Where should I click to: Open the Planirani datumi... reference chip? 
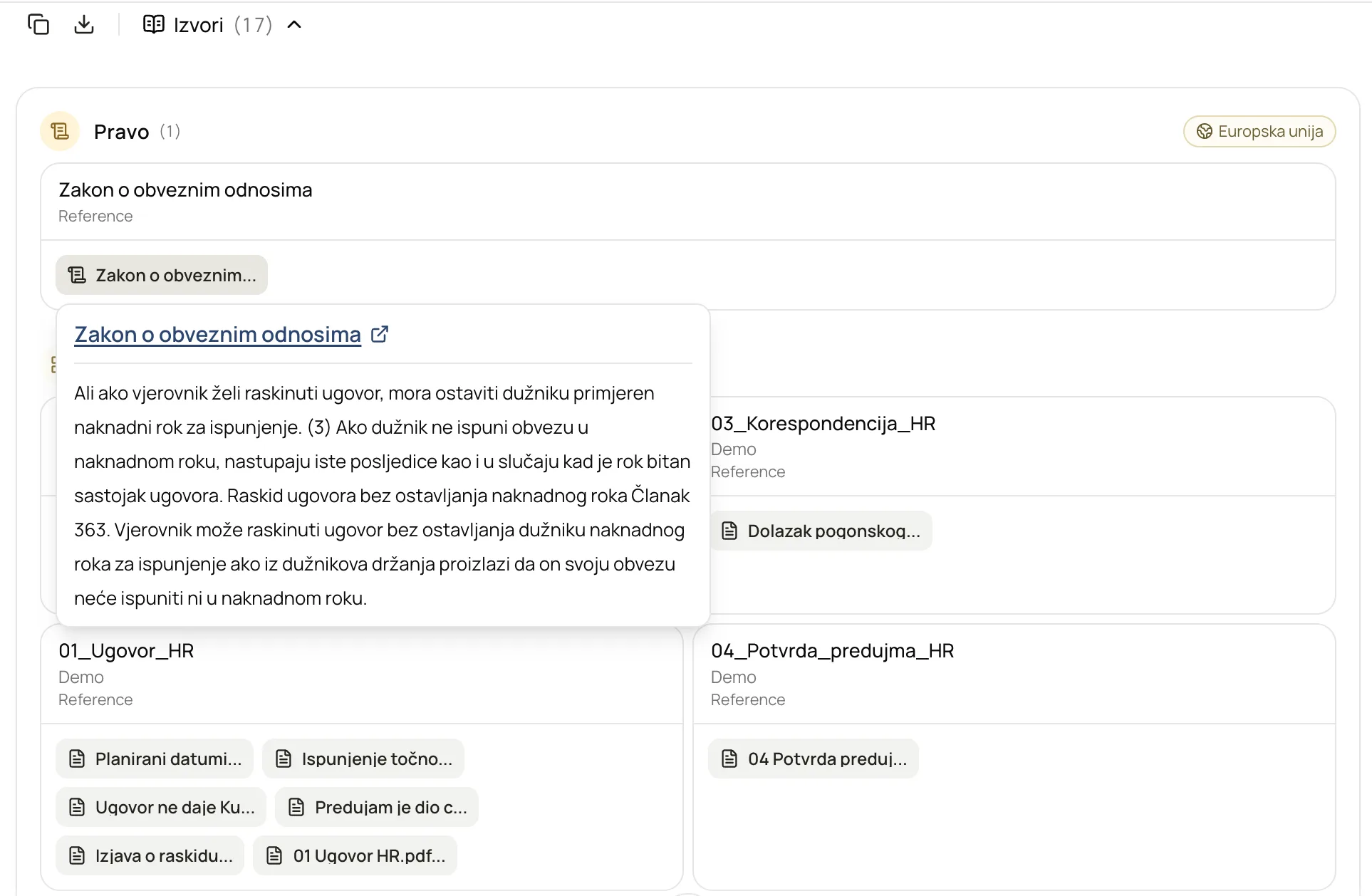[x=155, y=759]
